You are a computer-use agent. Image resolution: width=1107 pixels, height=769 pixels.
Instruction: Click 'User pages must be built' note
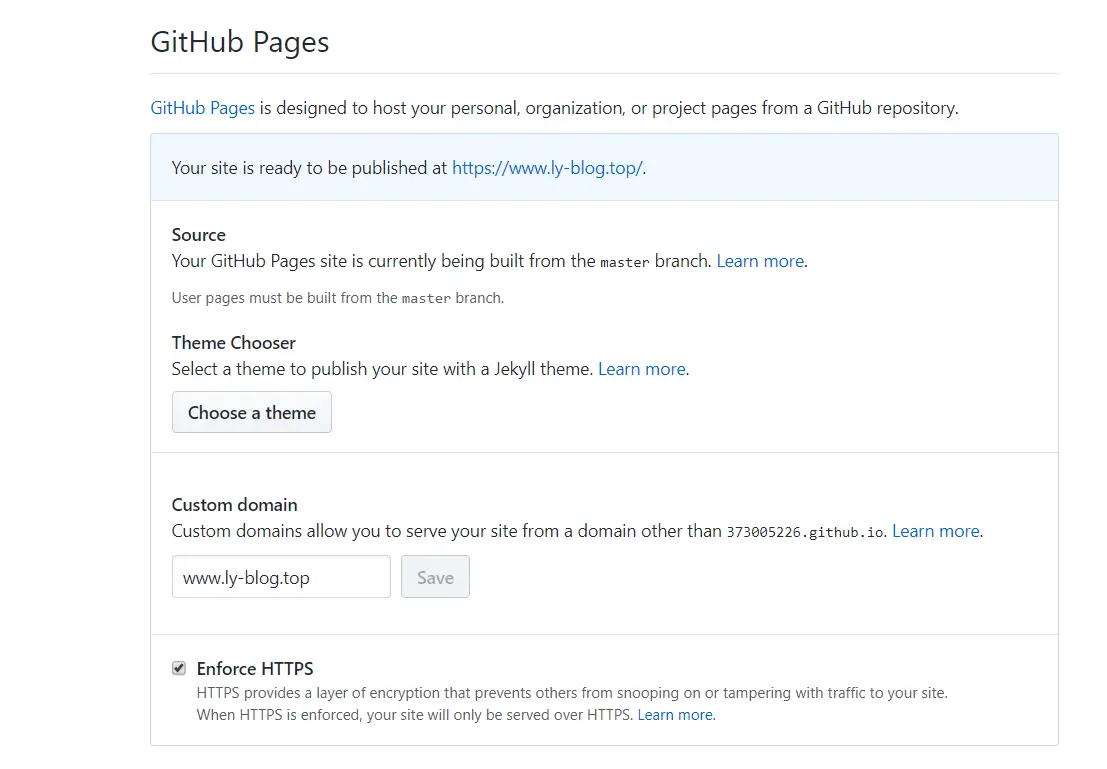coord(337,298)
